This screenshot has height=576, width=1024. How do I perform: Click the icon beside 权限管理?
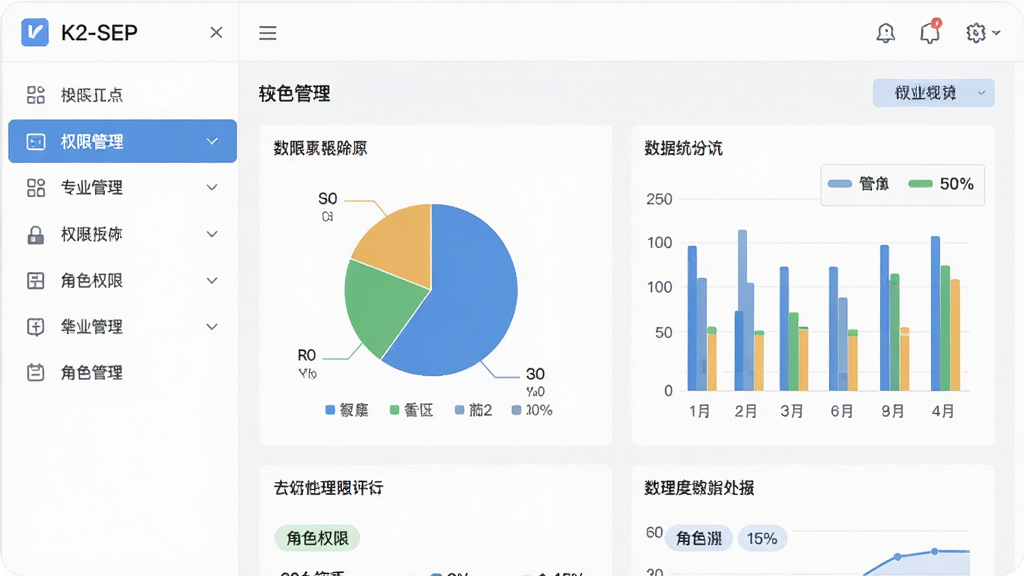(x=36, y=141)
